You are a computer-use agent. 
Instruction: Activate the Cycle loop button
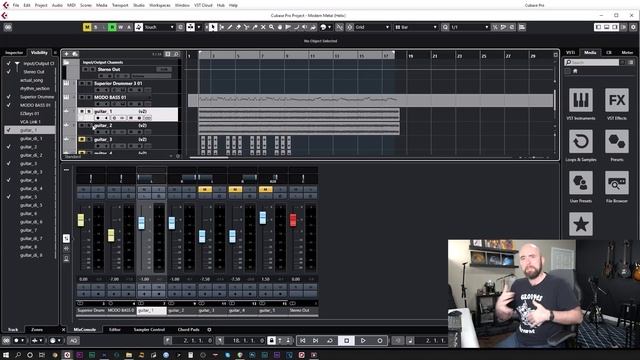coord(330,340)
